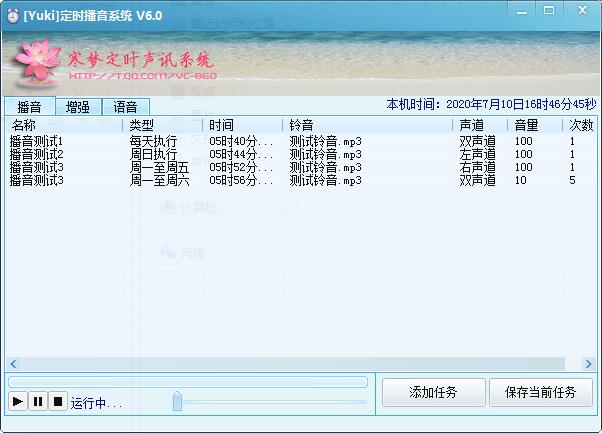Image resolution: width=602 pixels, height=433 pixels.
Task: Sort list by the 名称 column header
Action: (64, 125)
